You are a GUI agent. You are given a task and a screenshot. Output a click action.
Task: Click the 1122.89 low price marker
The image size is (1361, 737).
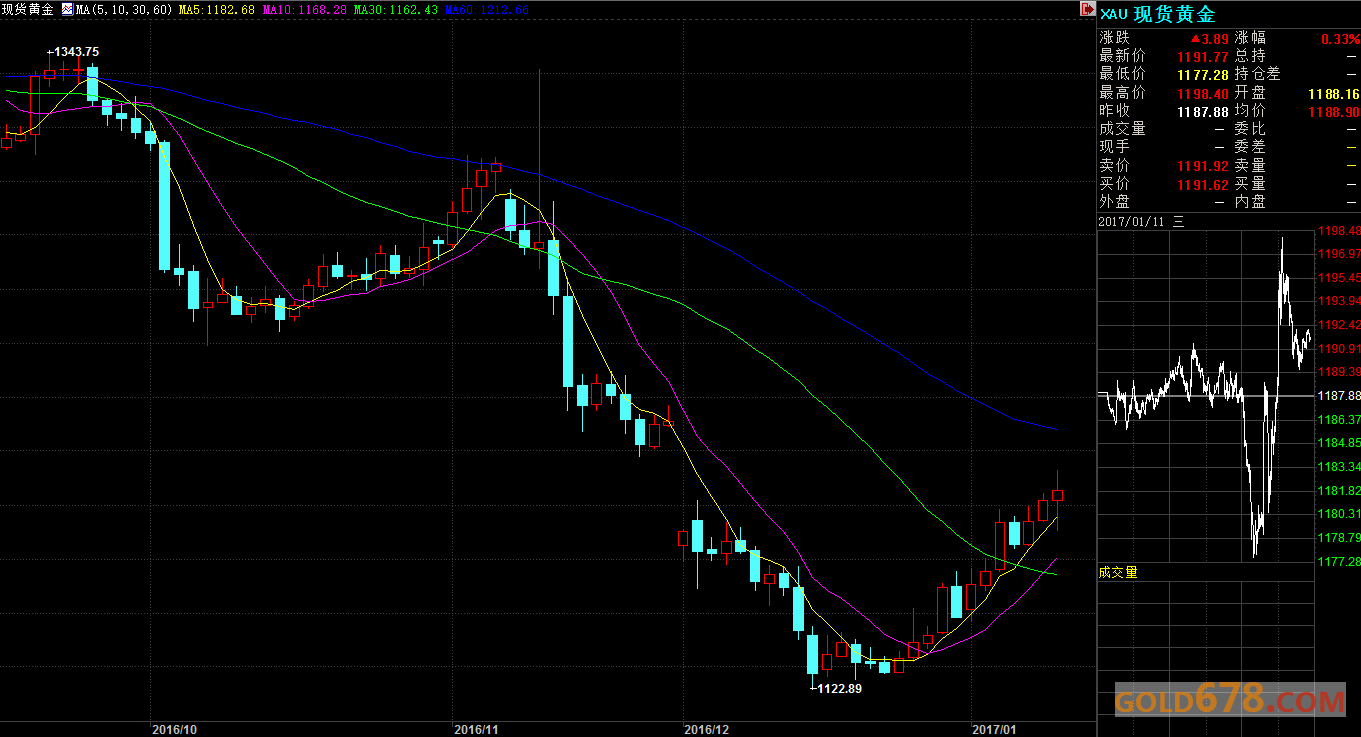[x=838, y=688]
